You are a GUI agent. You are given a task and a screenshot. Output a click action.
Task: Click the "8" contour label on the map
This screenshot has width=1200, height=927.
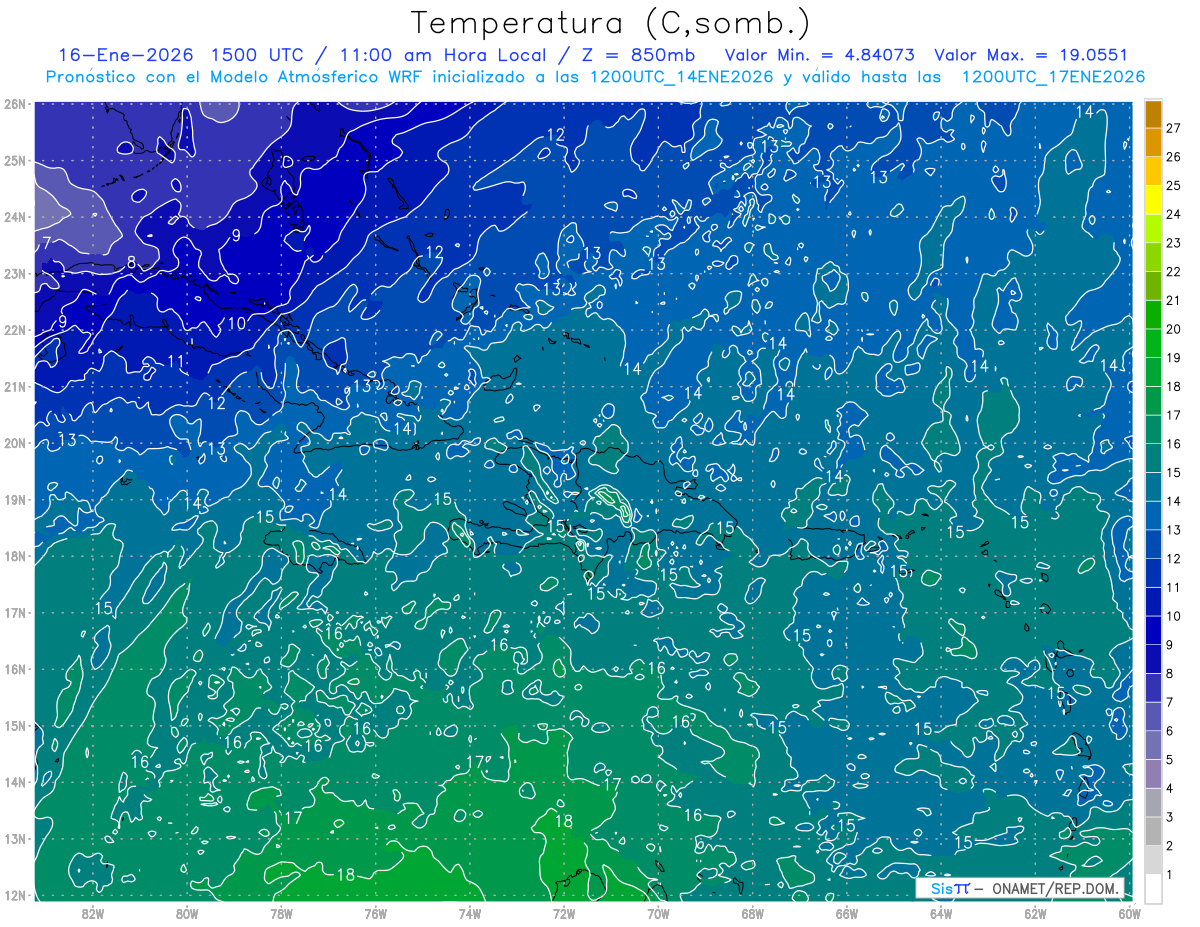pos(131,262)
